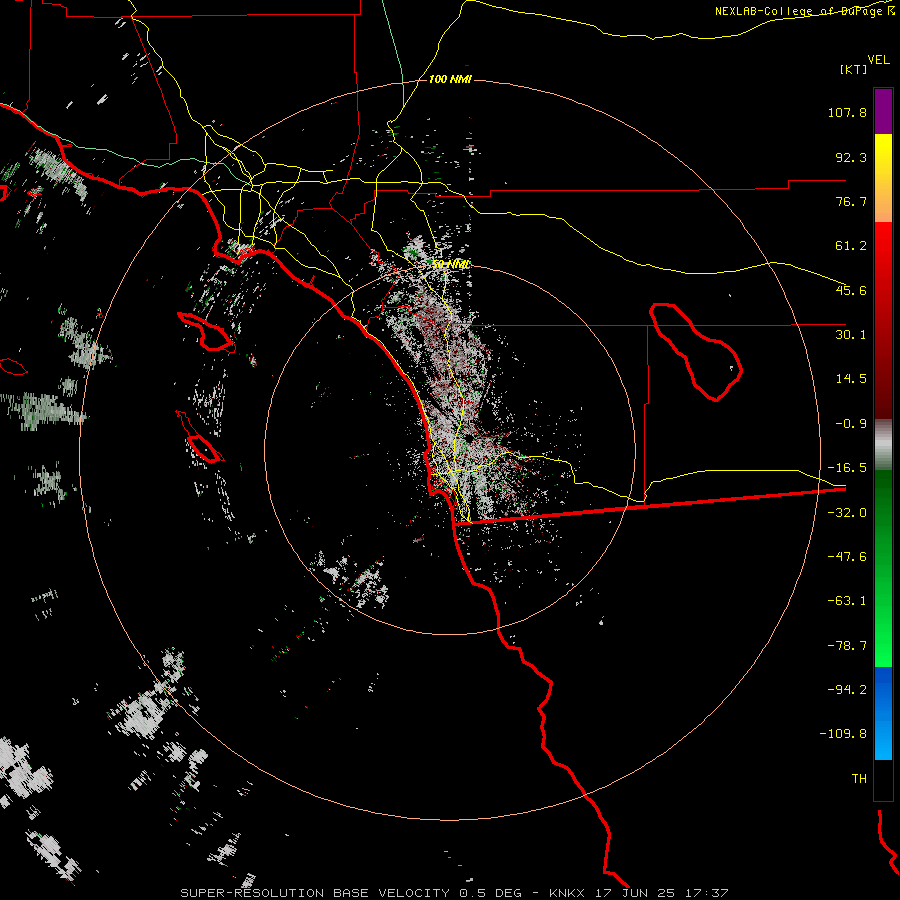Image resolution: width=900 pixels, height=900 pixels.
Task: Click the -47.6 scale value
Action: (x=847, y=557)
